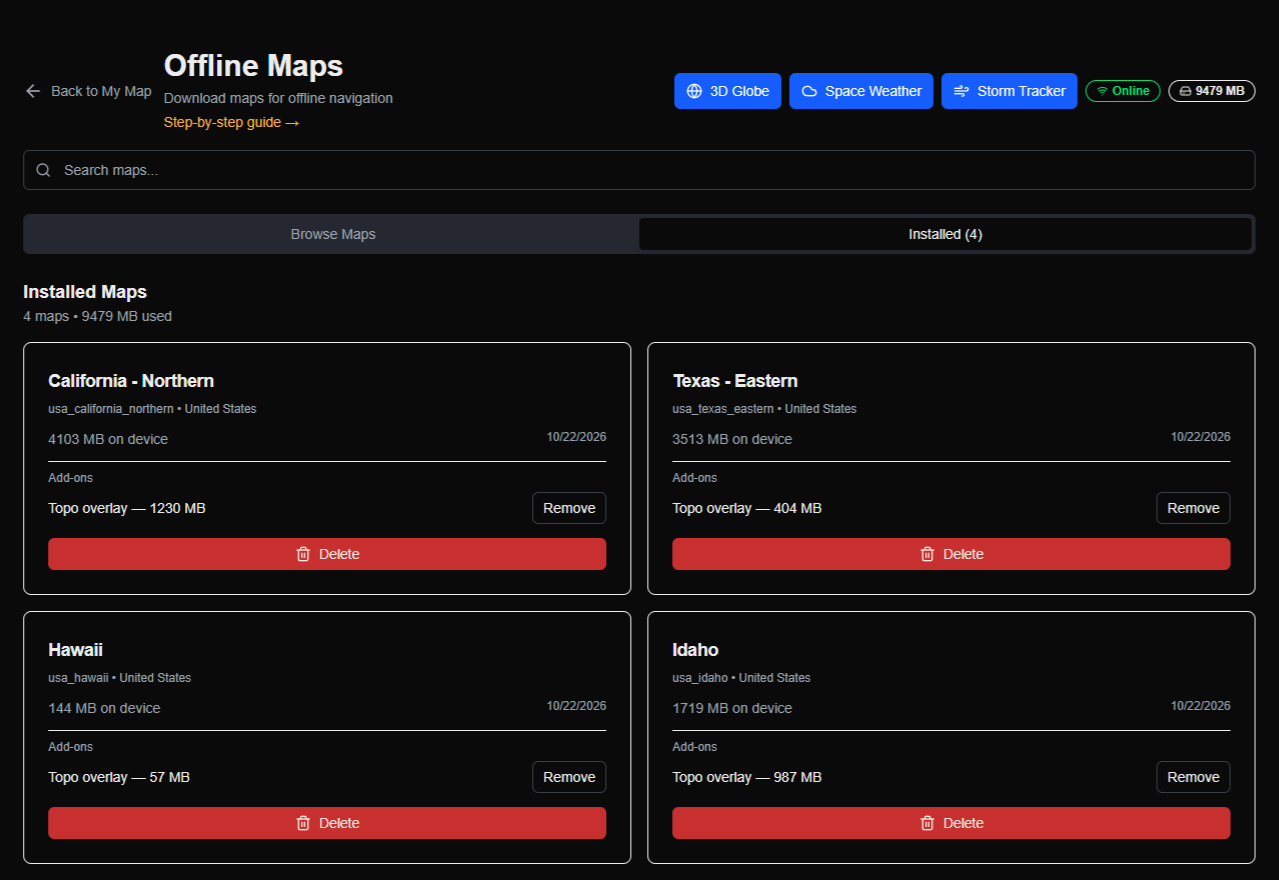
Task: Click the Online status badge
Action: [x=1122, y=91]
